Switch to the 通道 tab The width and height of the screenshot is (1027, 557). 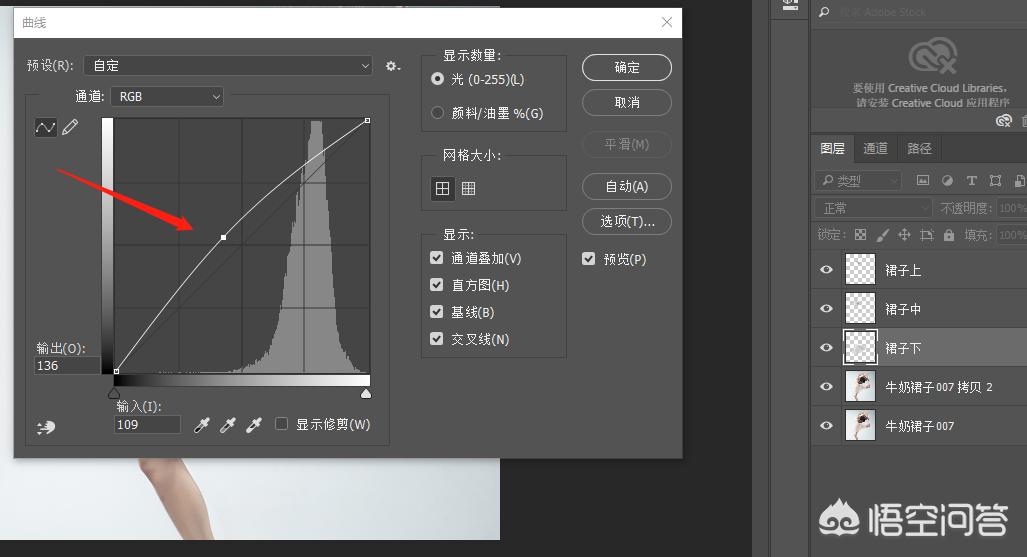pyautogui.click(x=875, y=149)
